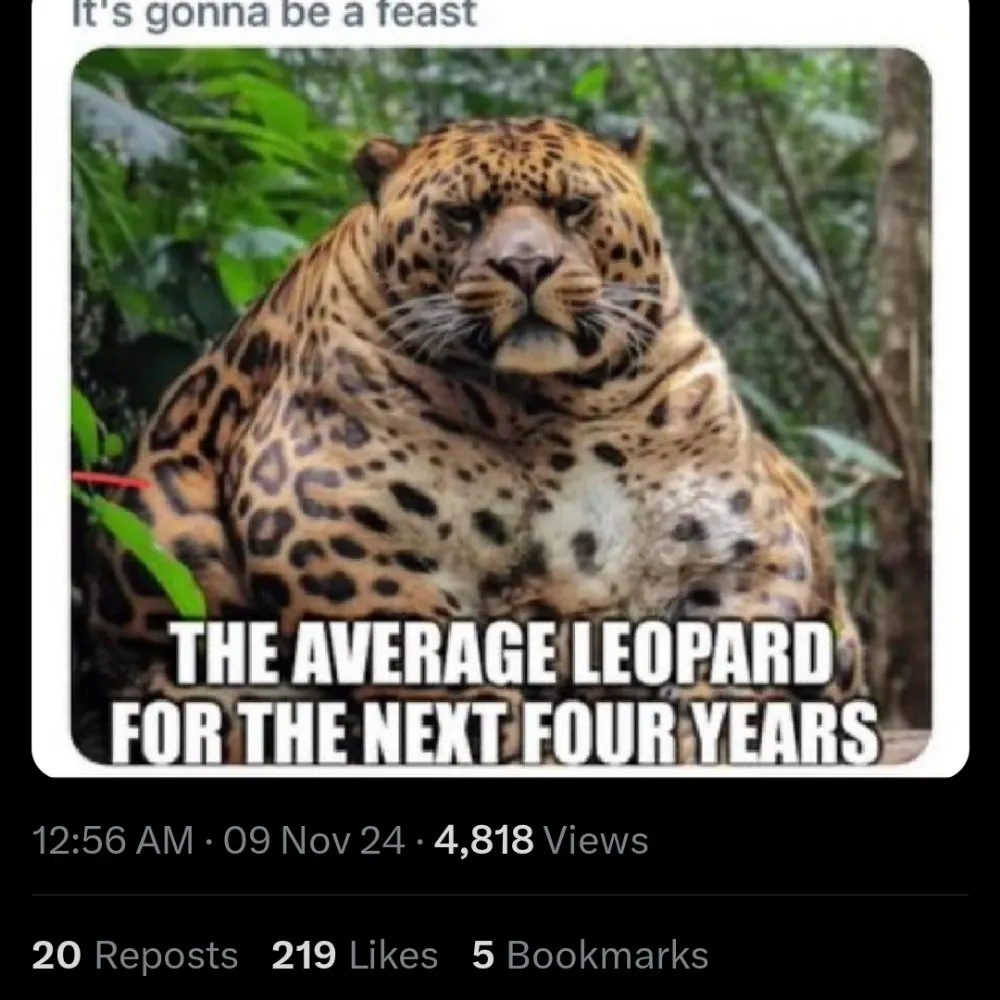The width and height of the screenshot is (1000, 1000).
Task: Open the fat leopard meme image
Action: coord(500,400)
